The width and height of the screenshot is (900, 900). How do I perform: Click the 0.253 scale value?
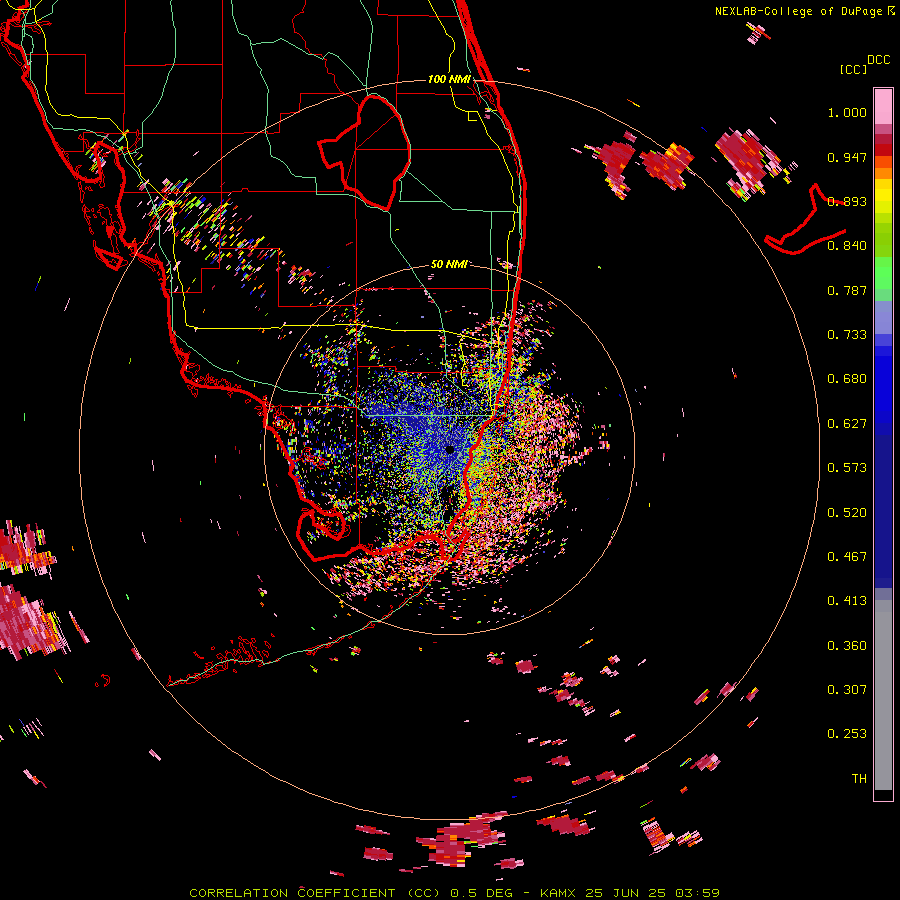pos(847,734)
